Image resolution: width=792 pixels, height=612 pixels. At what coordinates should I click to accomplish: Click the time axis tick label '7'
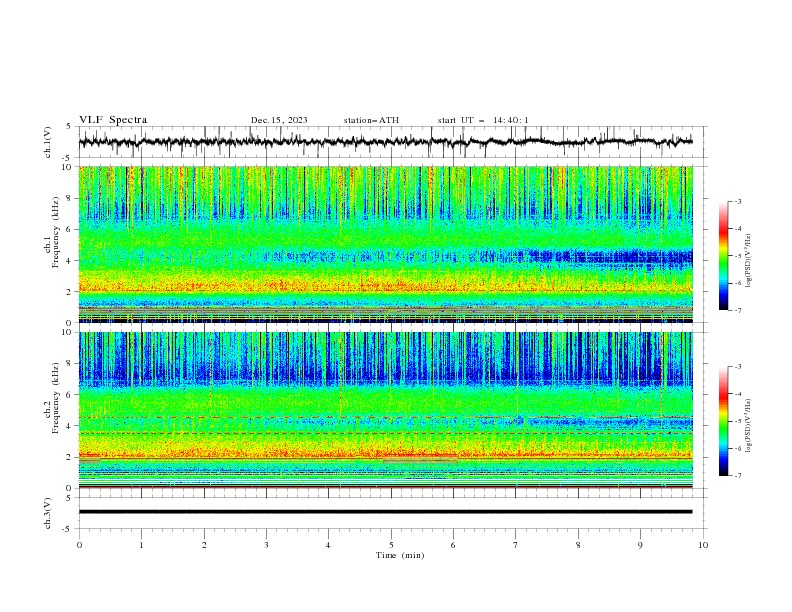click(x=516, y=545)
